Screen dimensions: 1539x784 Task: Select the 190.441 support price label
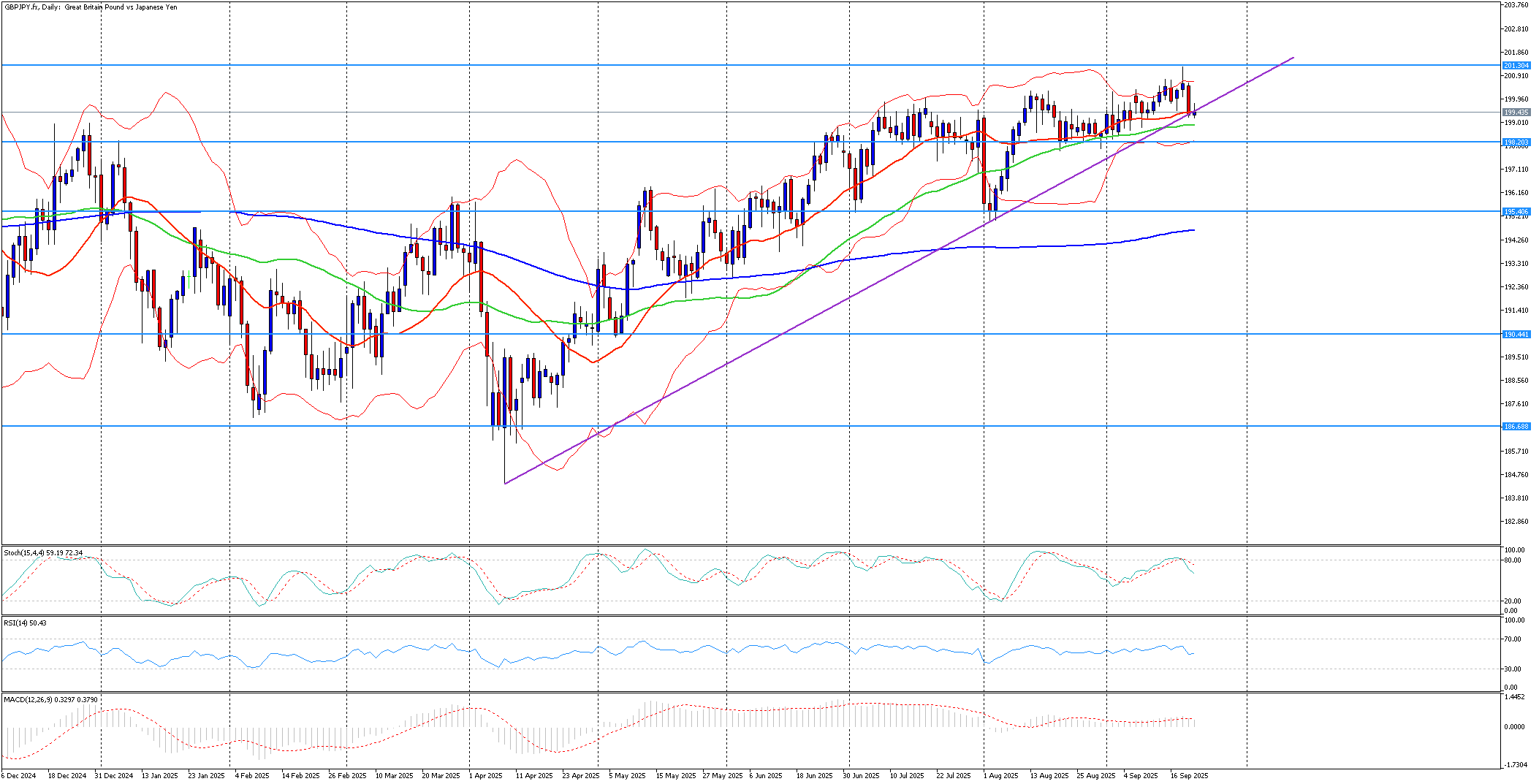pos(1516,335)
